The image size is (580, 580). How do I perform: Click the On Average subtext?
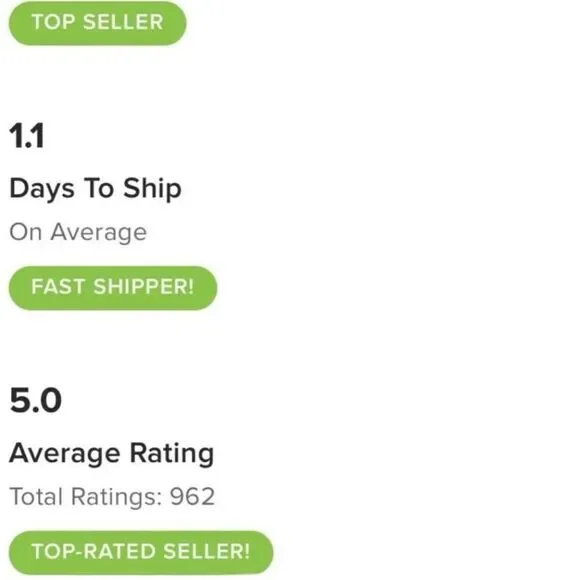click(x=78, y=233)
